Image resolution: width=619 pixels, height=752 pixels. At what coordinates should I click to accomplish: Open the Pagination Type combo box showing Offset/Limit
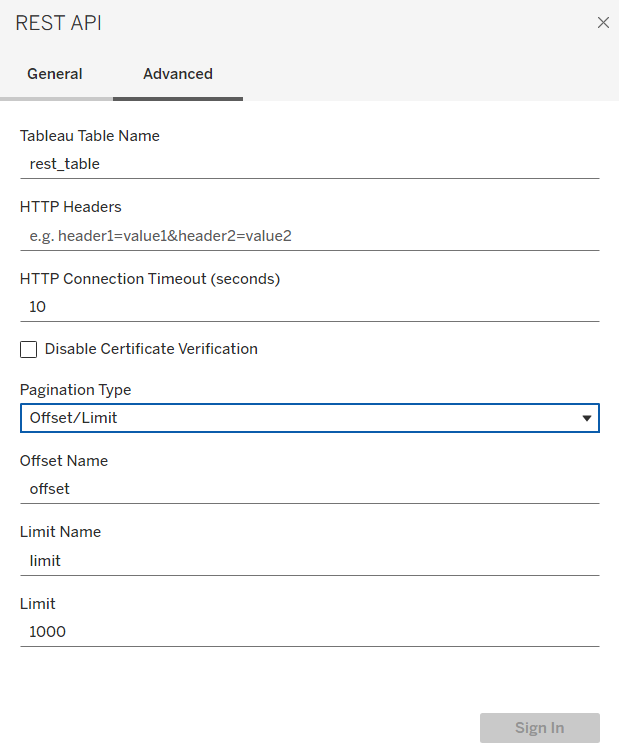pyautogui.click(x=300, y=418)
